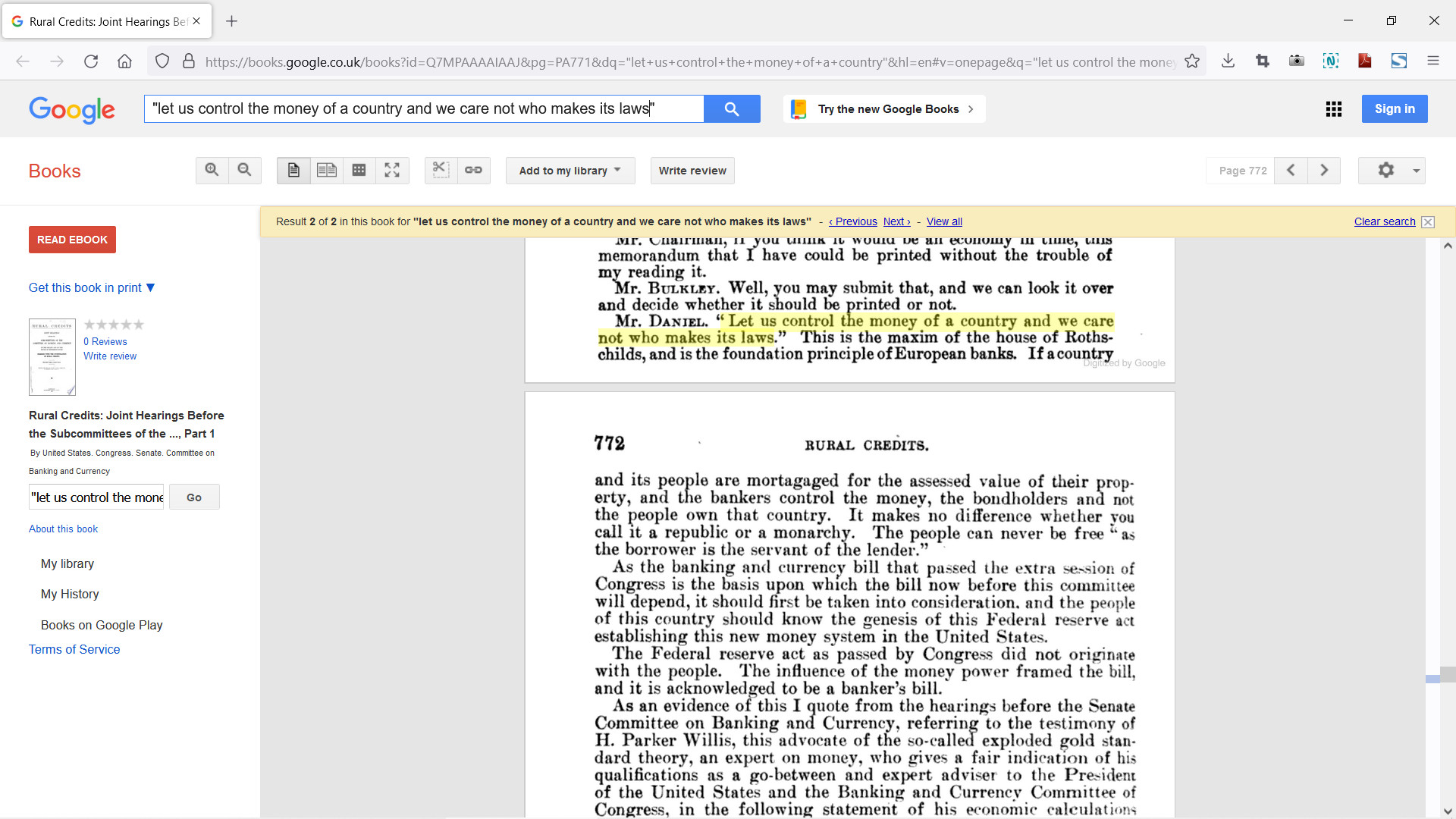The image size is (1456, 819).
Task: Toggle the tracking protection shield
Action: 162,61
